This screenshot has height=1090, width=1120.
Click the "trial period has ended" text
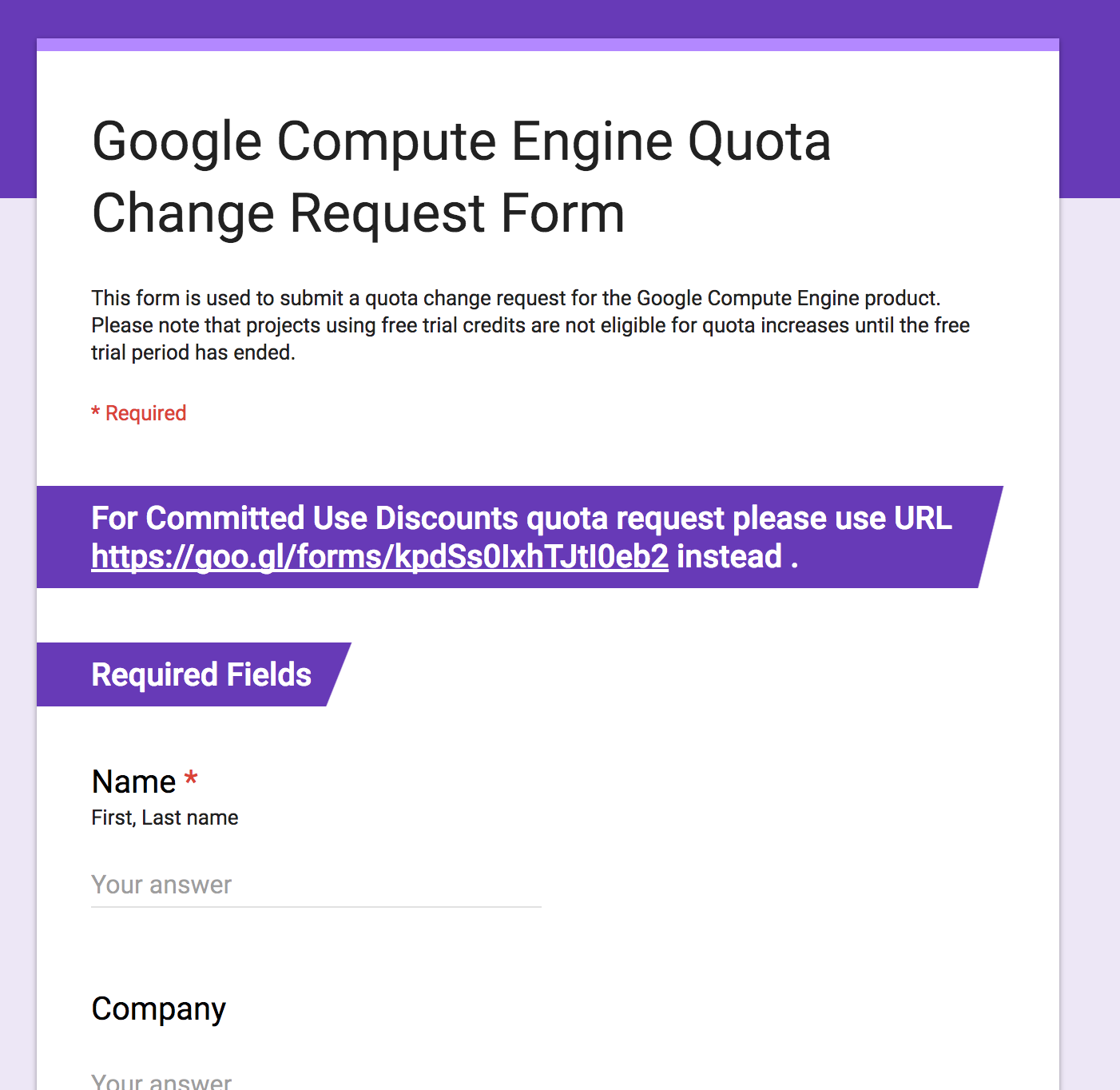tap(193, 352)
